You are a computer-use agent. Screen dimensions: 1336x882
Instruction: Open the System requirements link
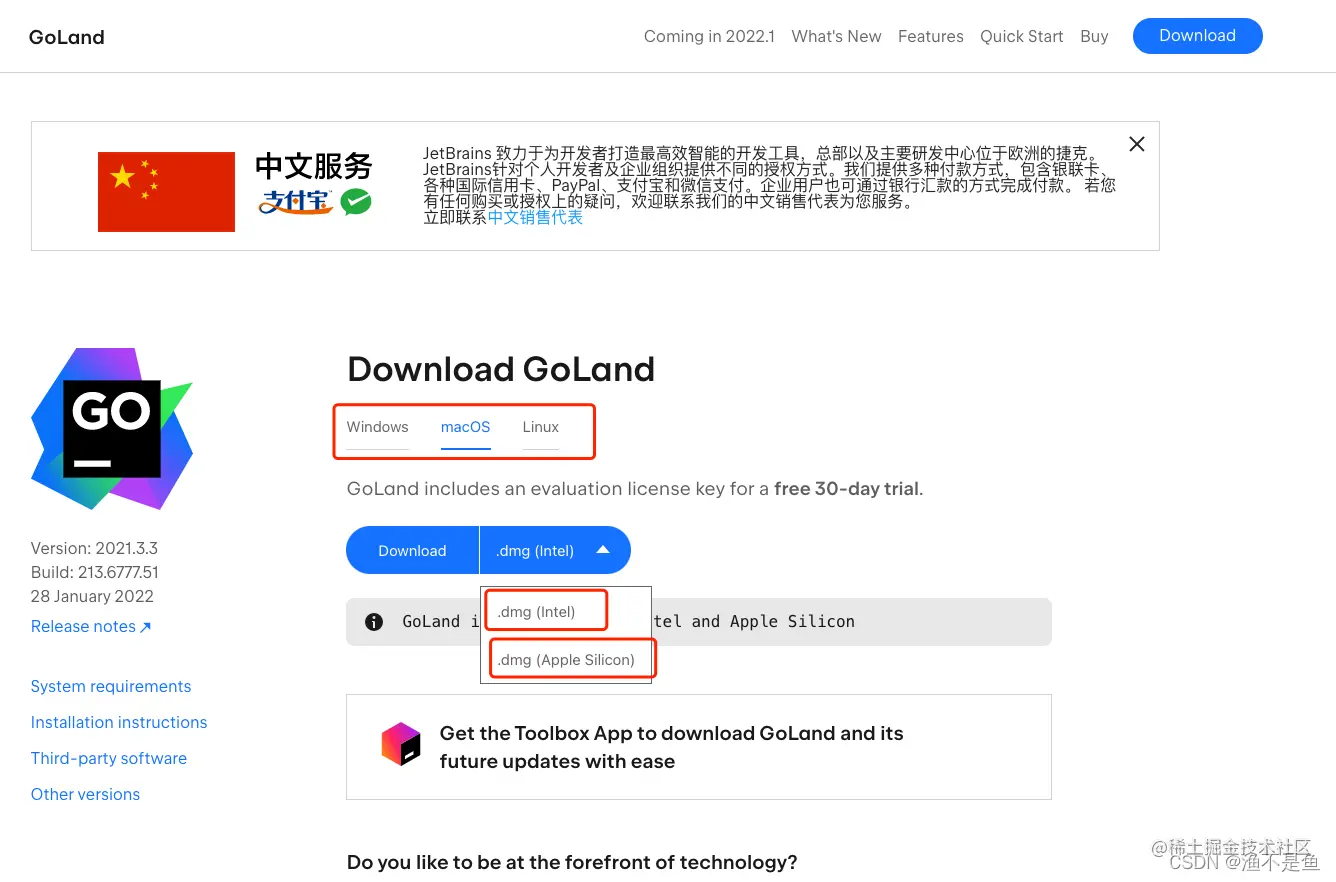(x=110, y=686)
